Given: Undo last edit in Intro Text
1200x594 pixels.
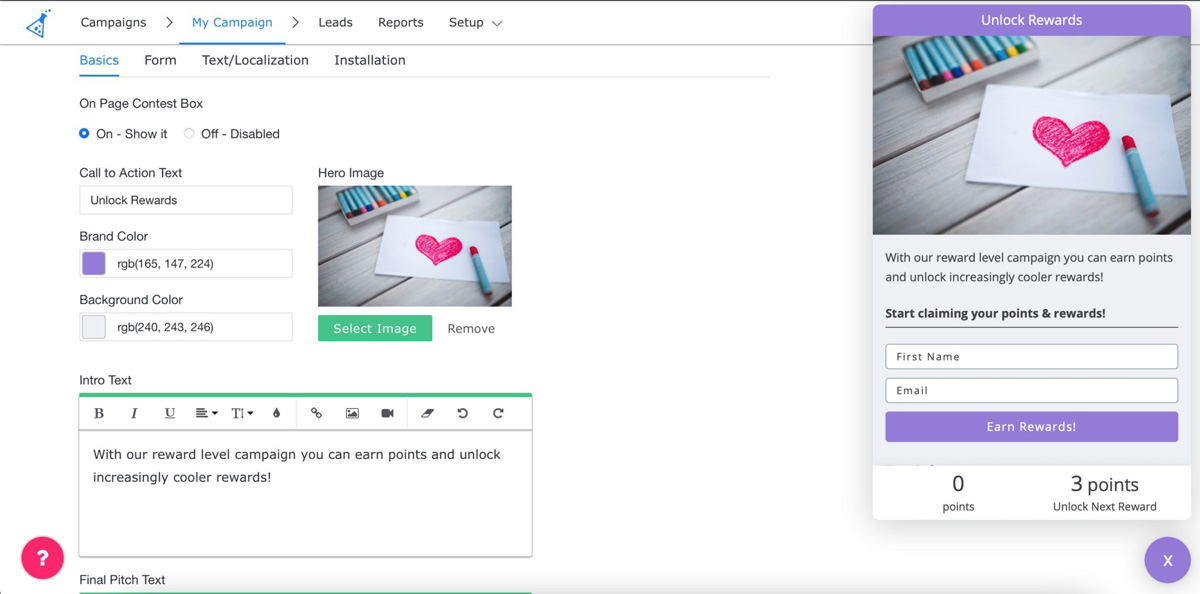Looking at the screenshot, I should (462, 413).
